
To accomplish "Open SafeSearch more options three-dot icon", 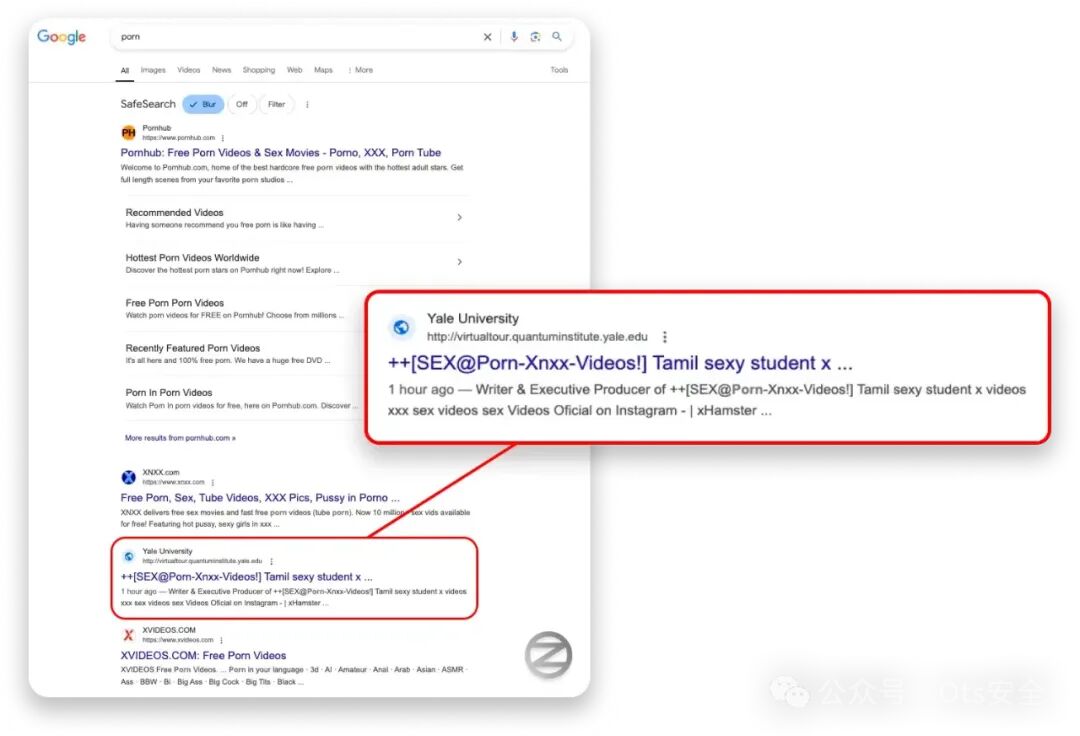I will [307, 105].
